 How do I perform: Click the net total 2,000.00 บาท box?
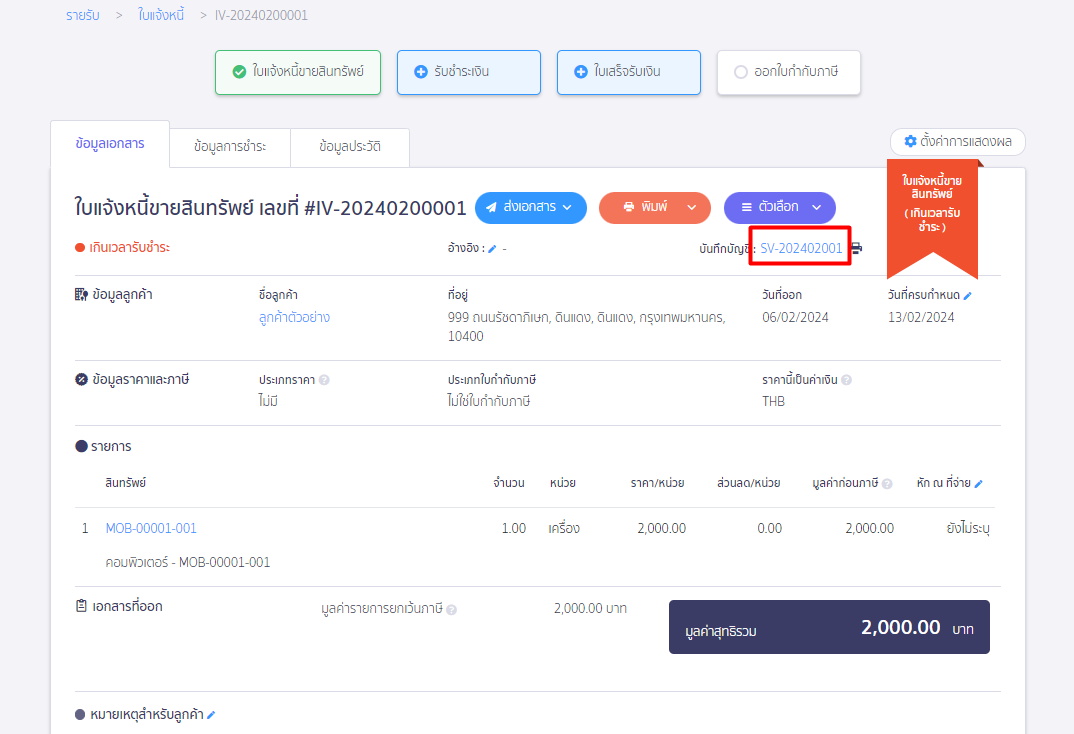829,627
